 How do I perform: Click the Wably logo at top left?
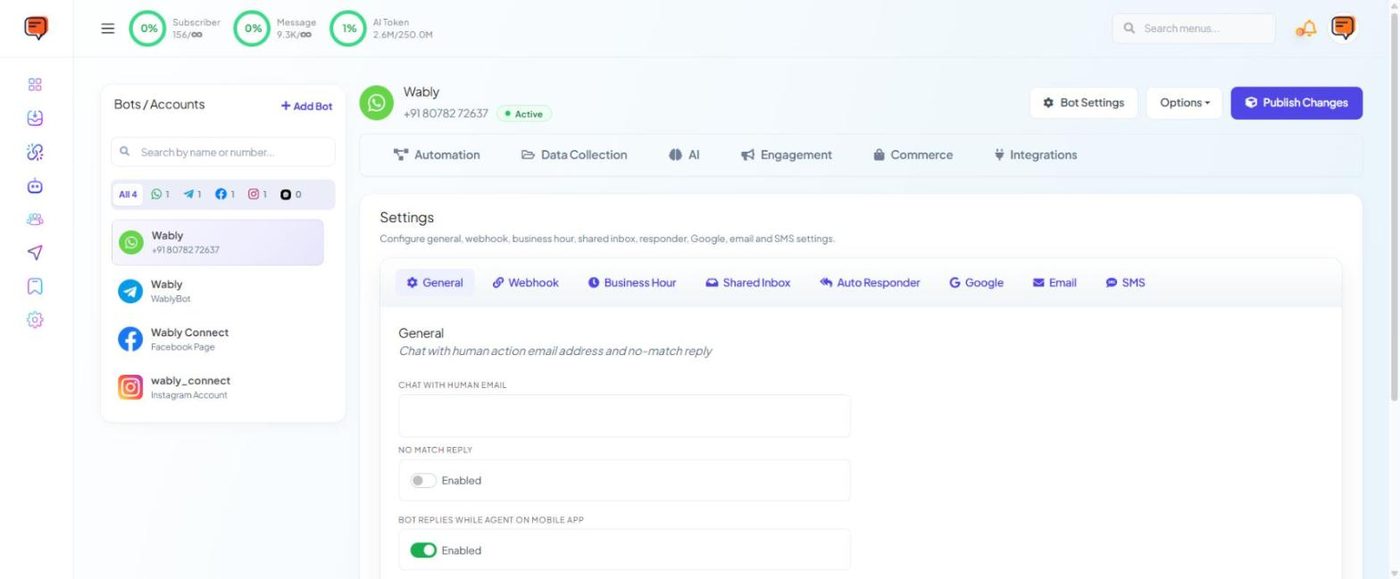pos(36,28)
